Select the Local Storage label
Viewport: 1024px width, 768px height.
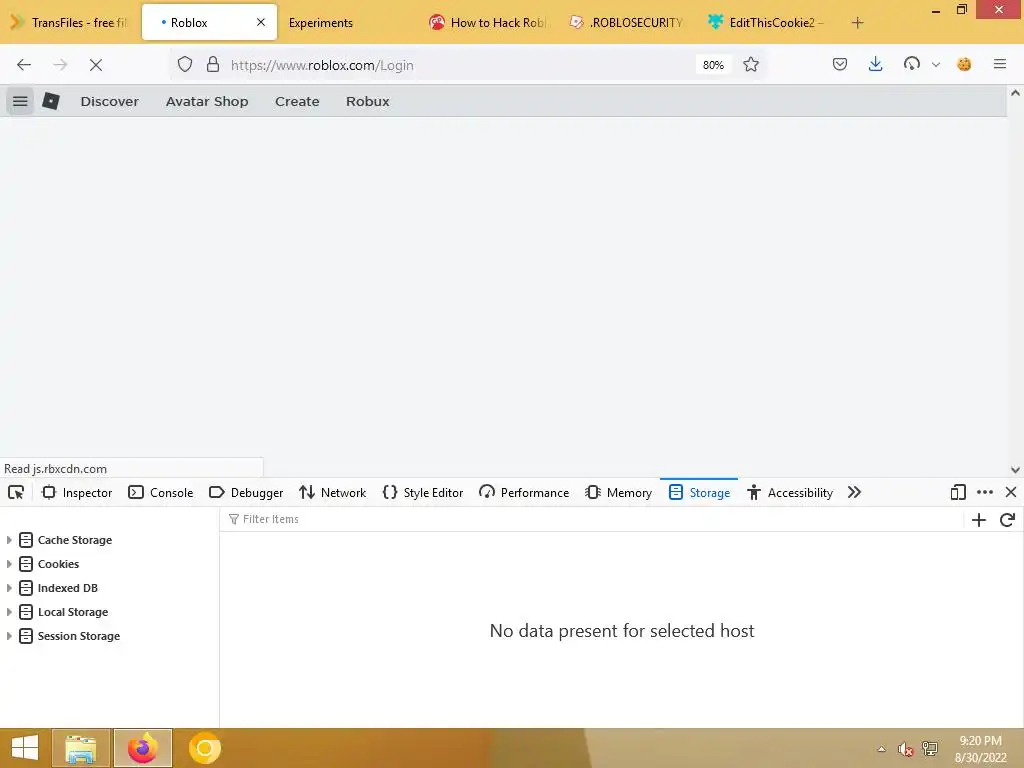(73, 612)
